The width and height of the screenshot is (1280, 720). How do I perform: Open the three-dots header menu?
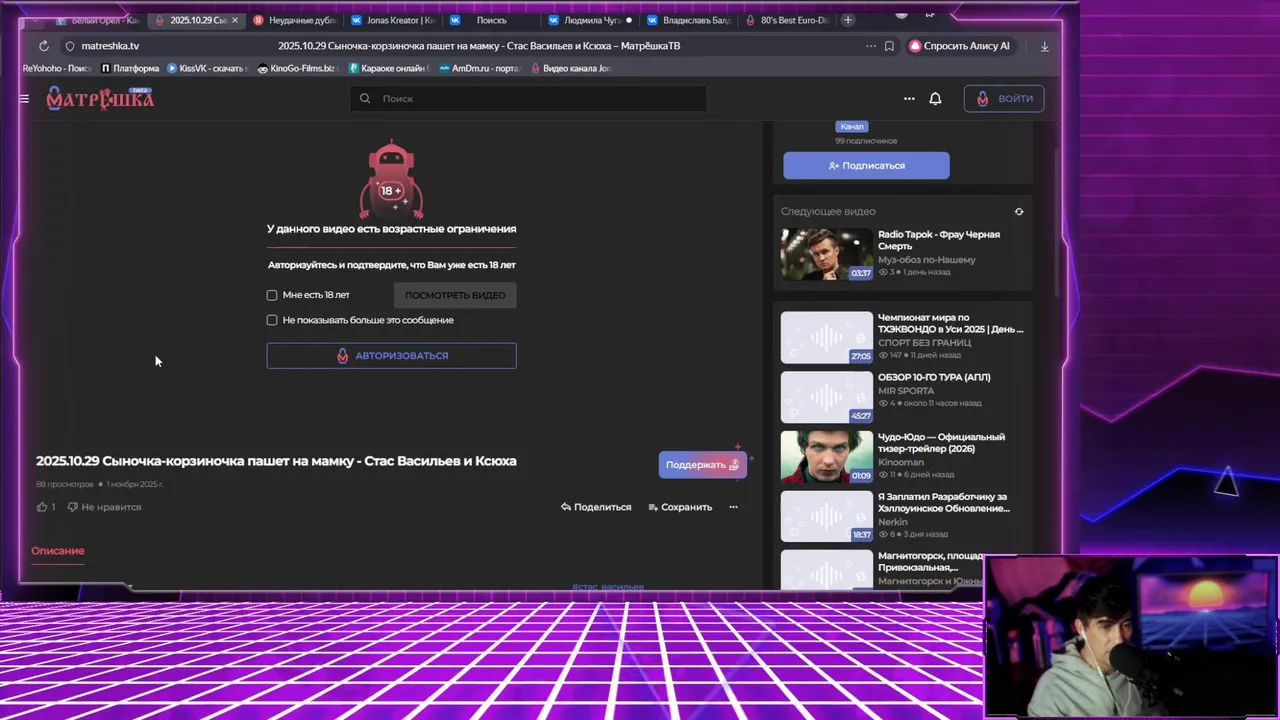909,98
